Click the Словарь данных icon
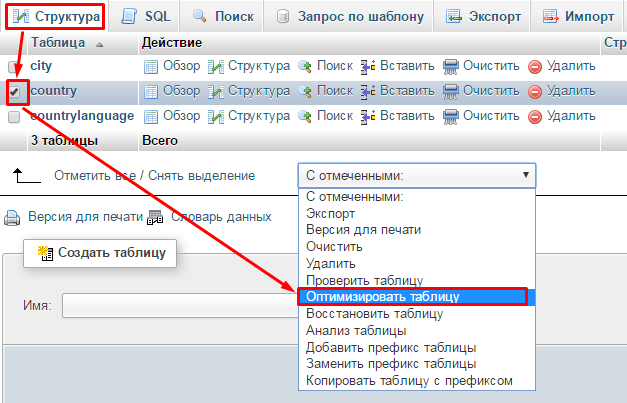 [x=155, y=218]
